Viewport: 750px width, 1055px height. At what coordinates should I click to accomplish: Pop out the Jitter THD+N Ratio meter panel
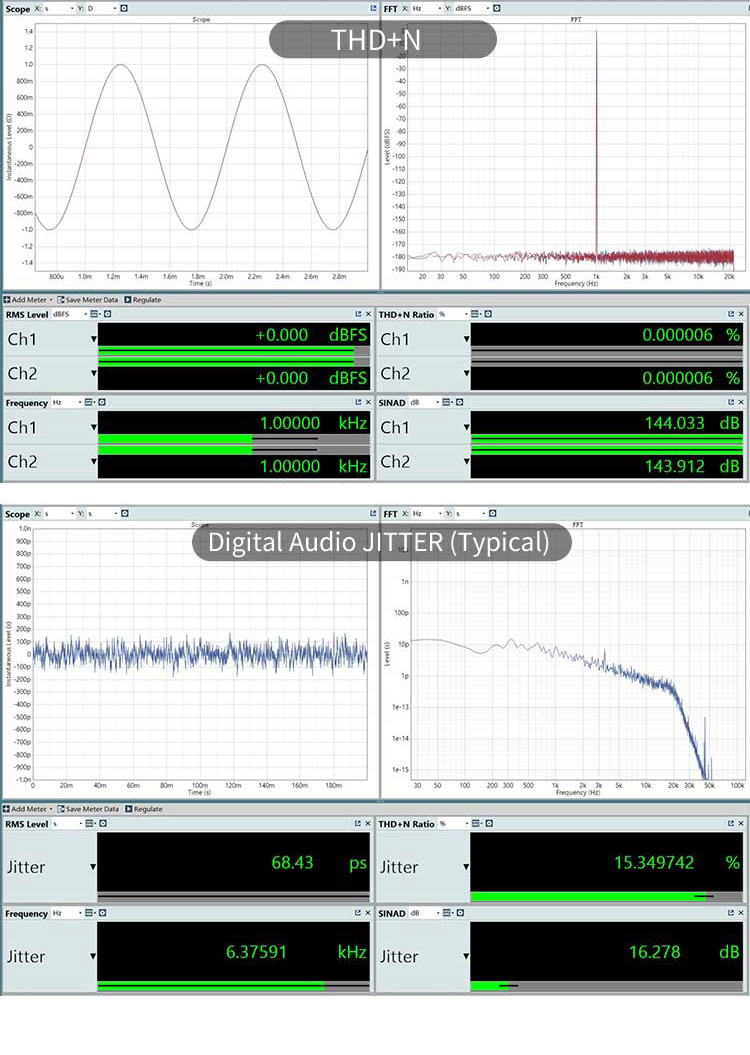point(731,824)
